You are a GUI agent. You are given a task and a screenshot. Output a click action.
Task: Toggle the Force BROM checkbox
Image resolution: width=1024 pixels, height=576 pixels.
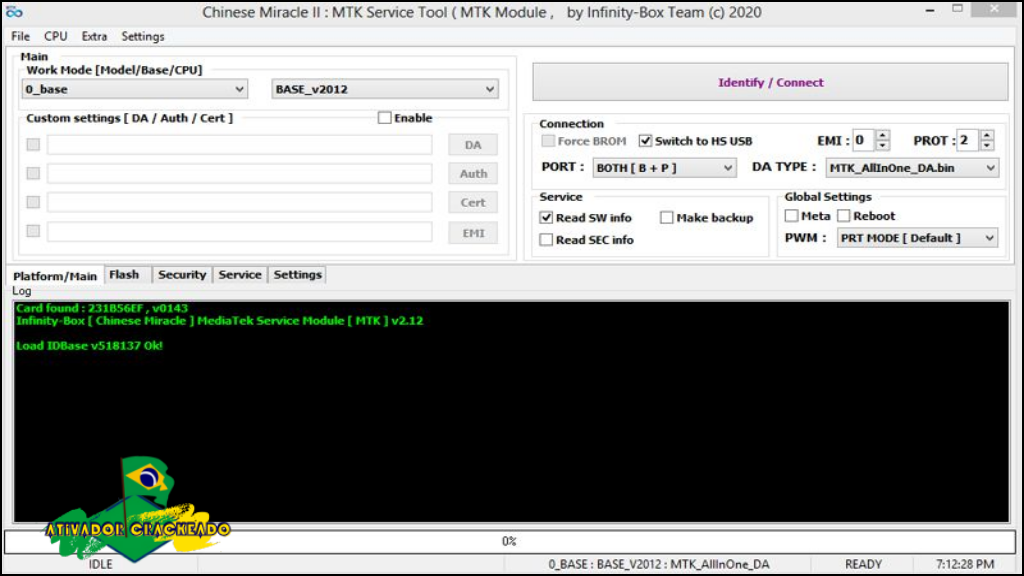point(548,140)
